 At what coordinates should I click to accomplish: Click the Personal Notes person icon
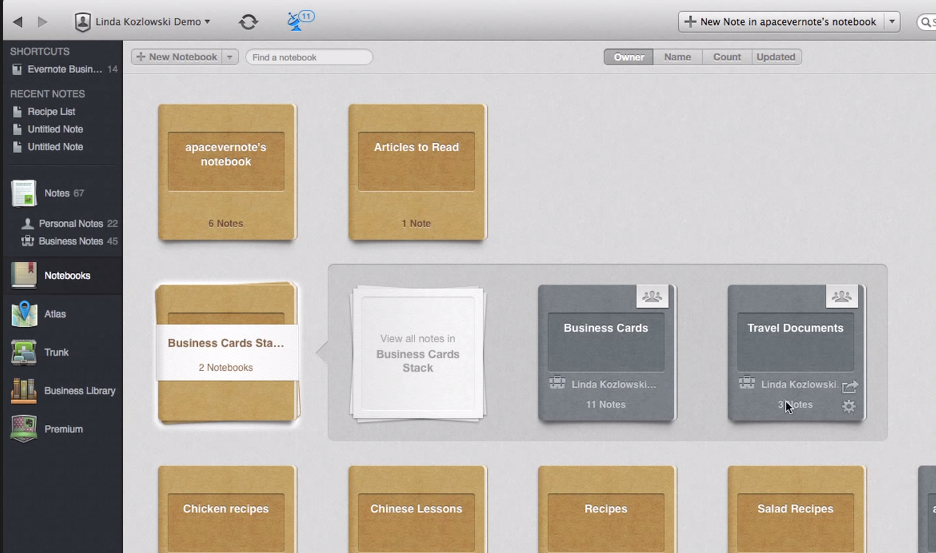point(27,223)
